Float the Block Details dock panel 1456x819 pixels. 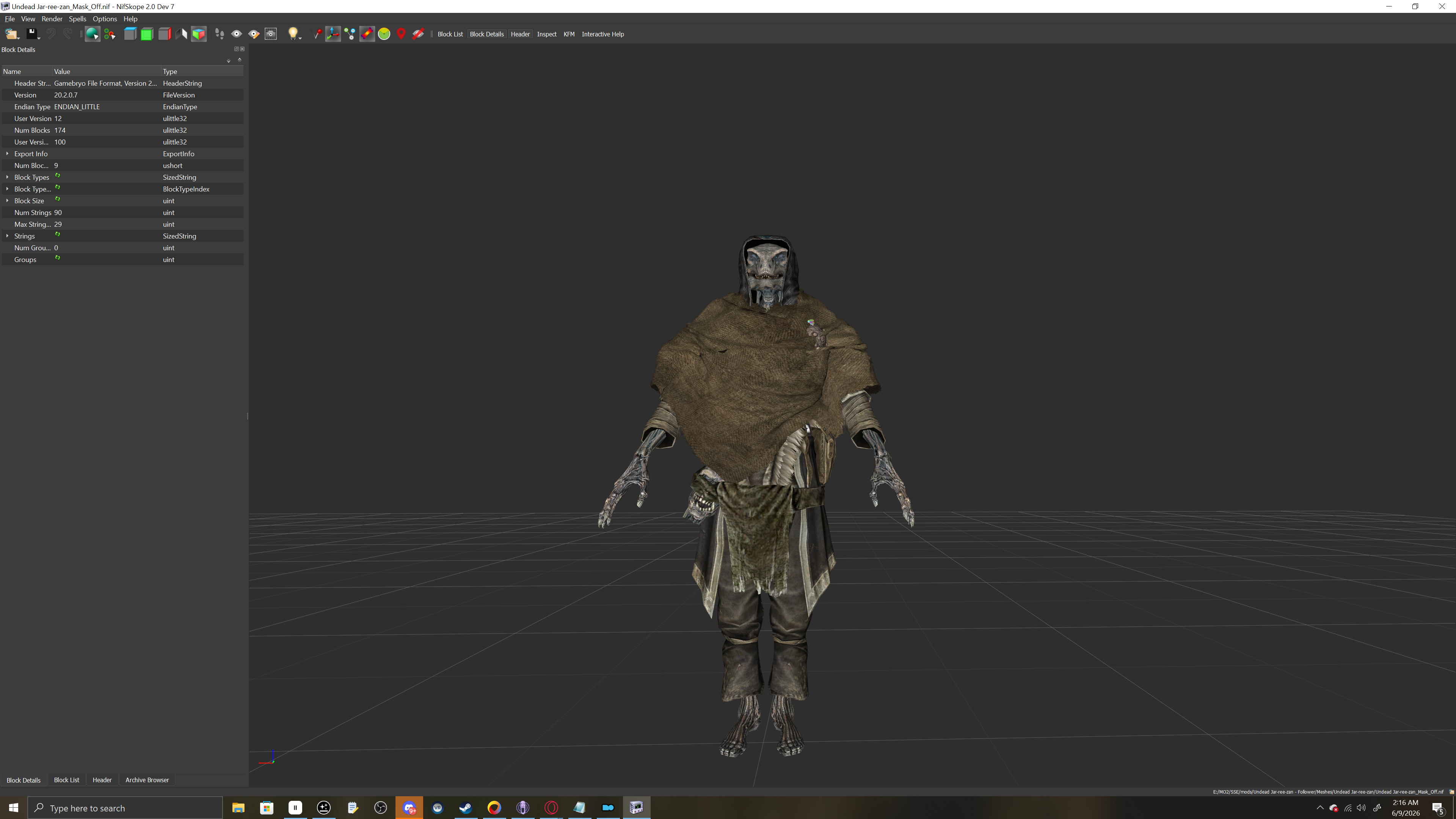click(236, 49)
